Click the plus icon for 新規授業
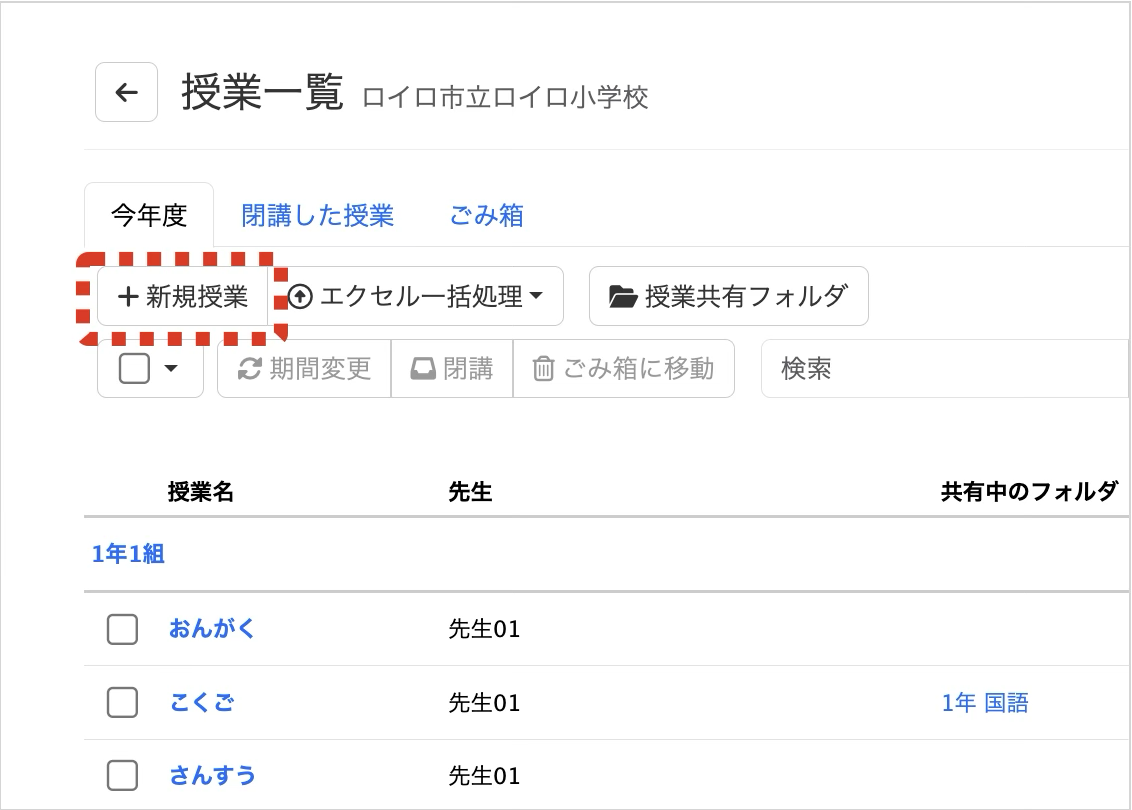1132x810 pixels. pyautogui.click(x=127, y=297)
